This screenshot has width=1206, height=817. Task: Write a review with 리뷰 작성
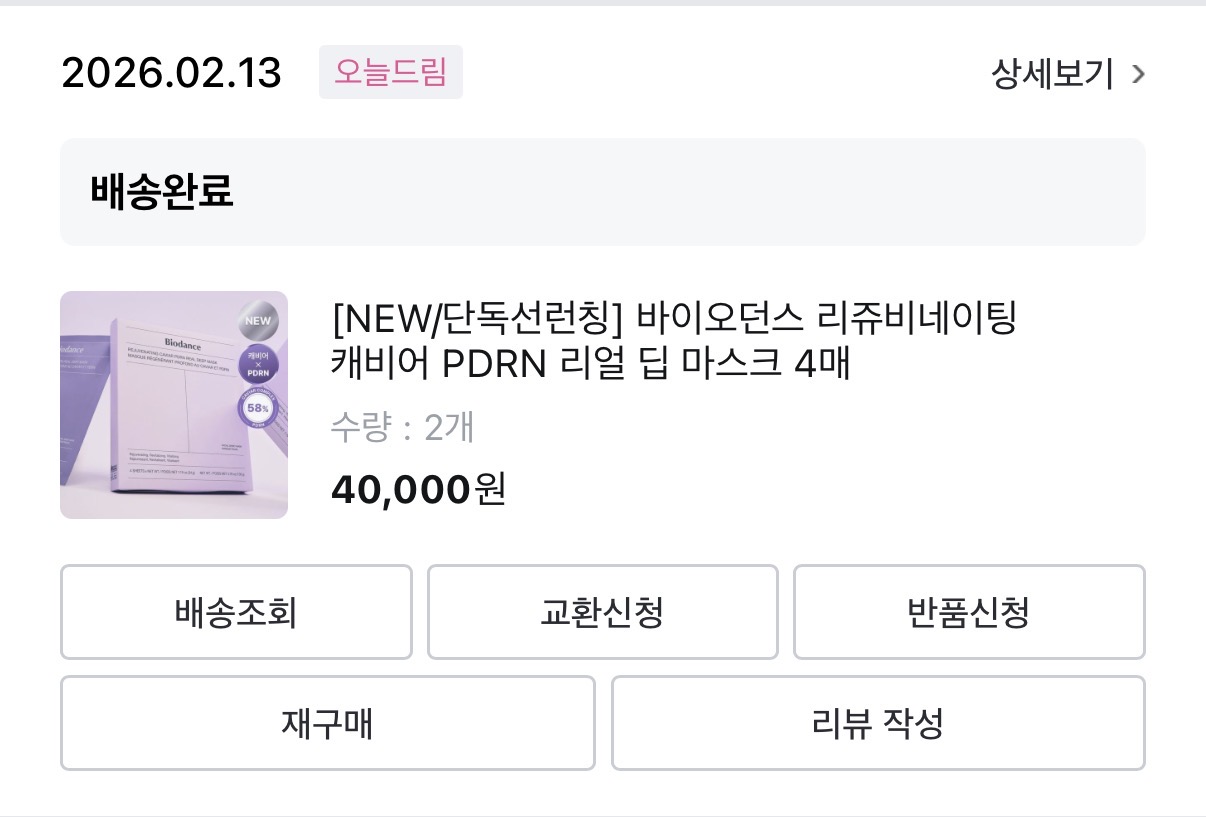tap(877, 723)
